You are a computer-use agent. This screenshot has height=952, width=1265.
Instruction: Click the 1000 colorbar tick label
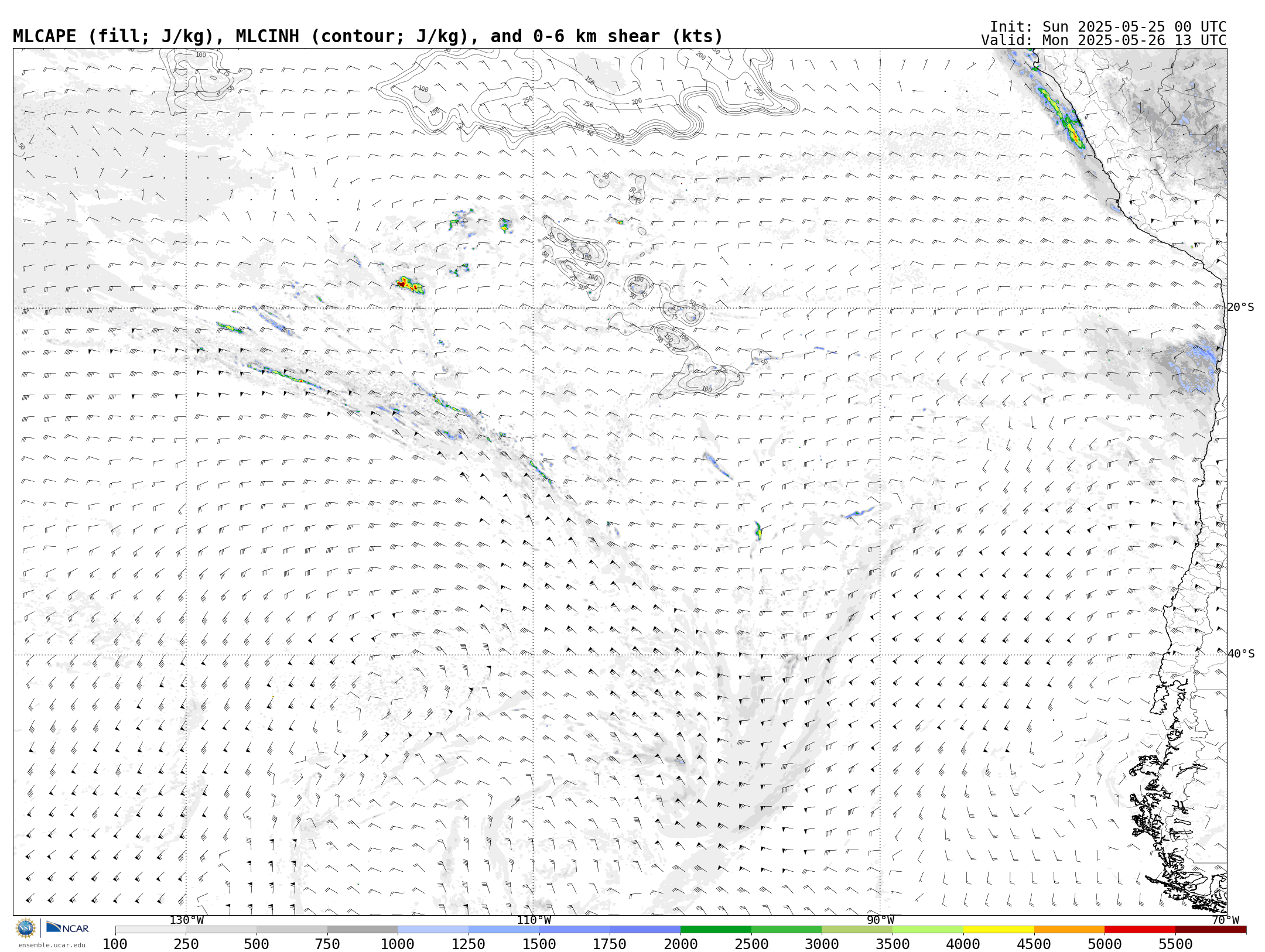398,944
